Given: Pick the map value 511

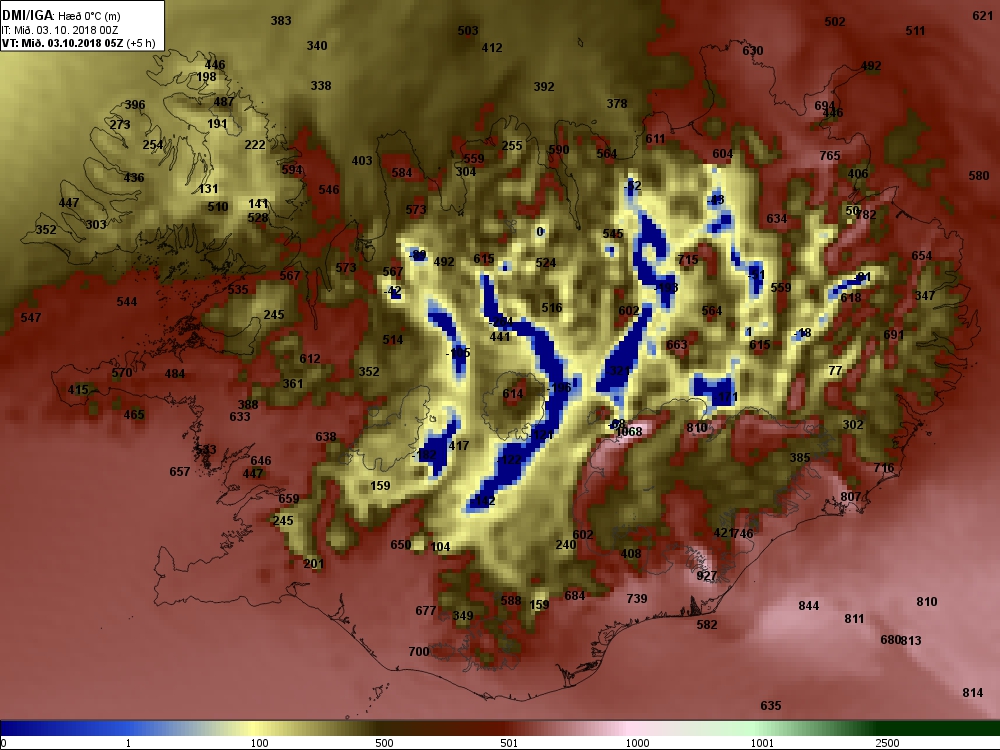Looking at the screenshot, I should point(915,31).
